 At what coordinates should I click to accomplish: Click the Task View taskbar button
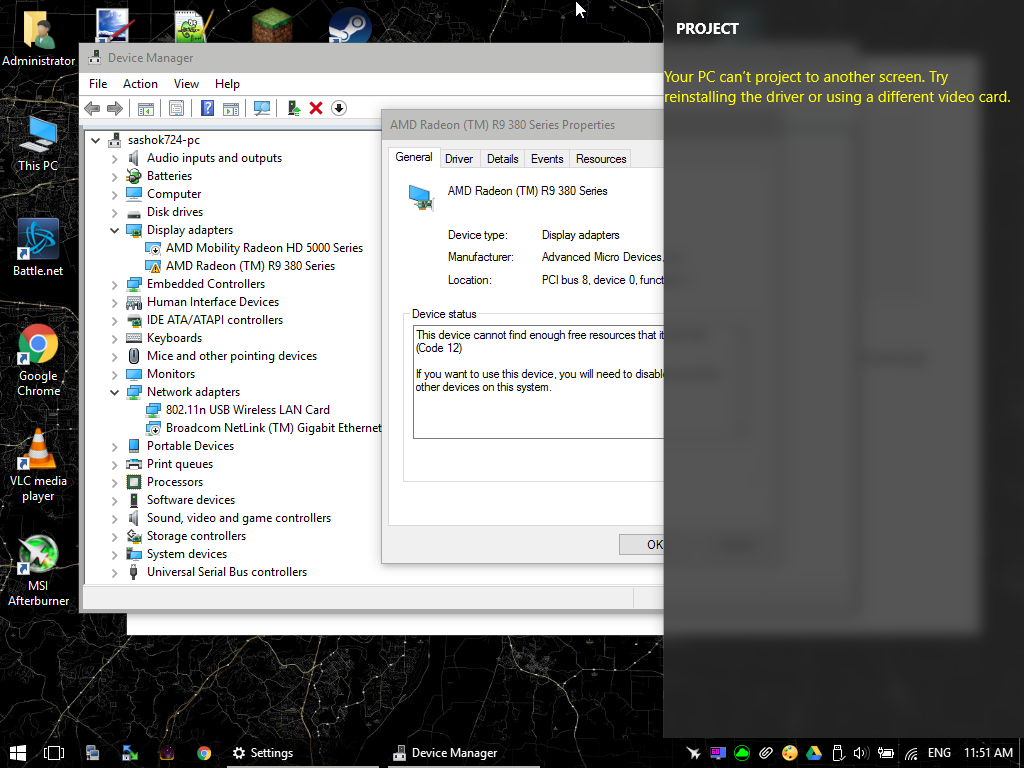(54, 753)
